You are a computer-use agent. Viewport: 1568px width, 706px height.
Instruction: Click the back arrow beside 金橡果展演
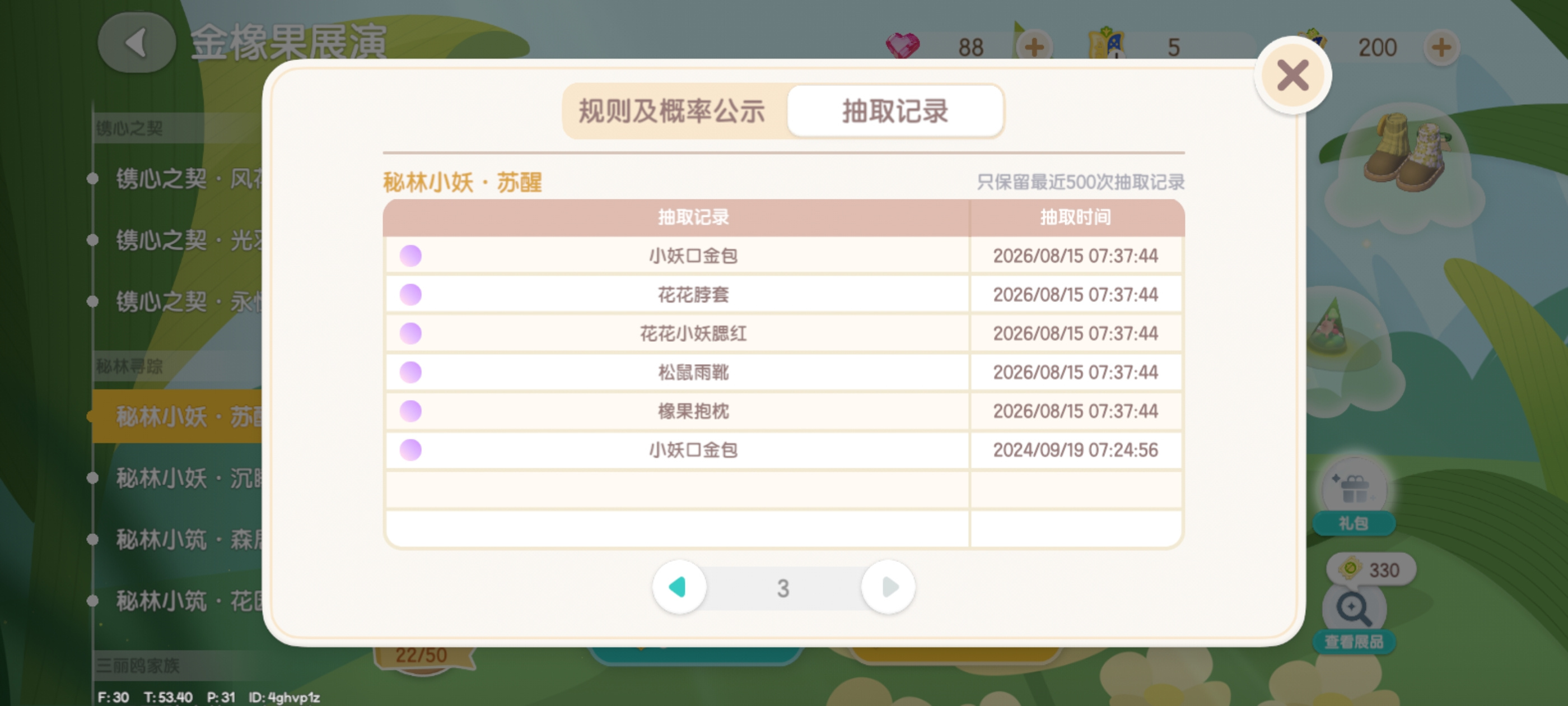pyautogui.click(x=136, y=43)
